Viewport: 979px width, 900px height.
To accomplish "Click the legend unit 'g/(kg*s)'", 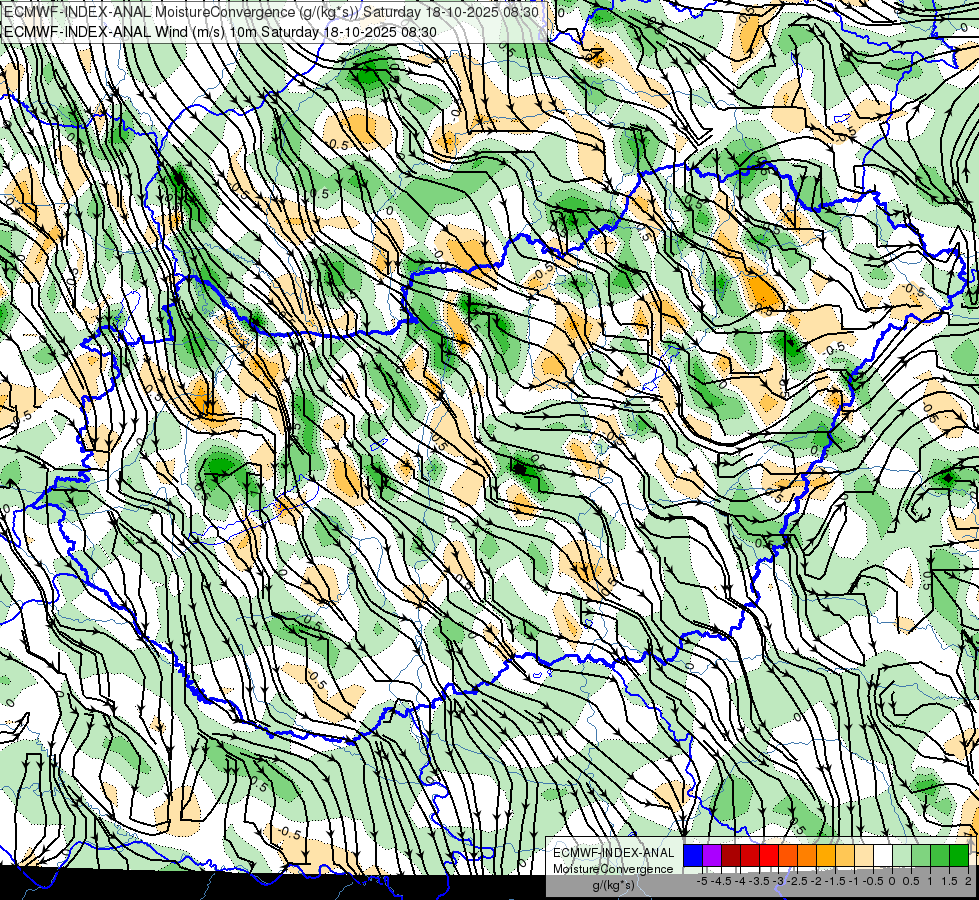I will (x=613, y=885).
